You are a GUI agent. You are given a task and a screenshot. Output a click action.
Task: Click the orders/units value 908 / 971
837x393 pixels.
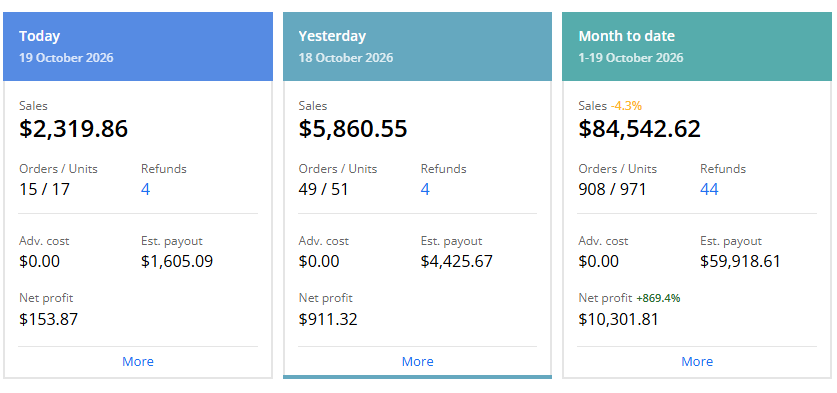(x=612, y=189)
